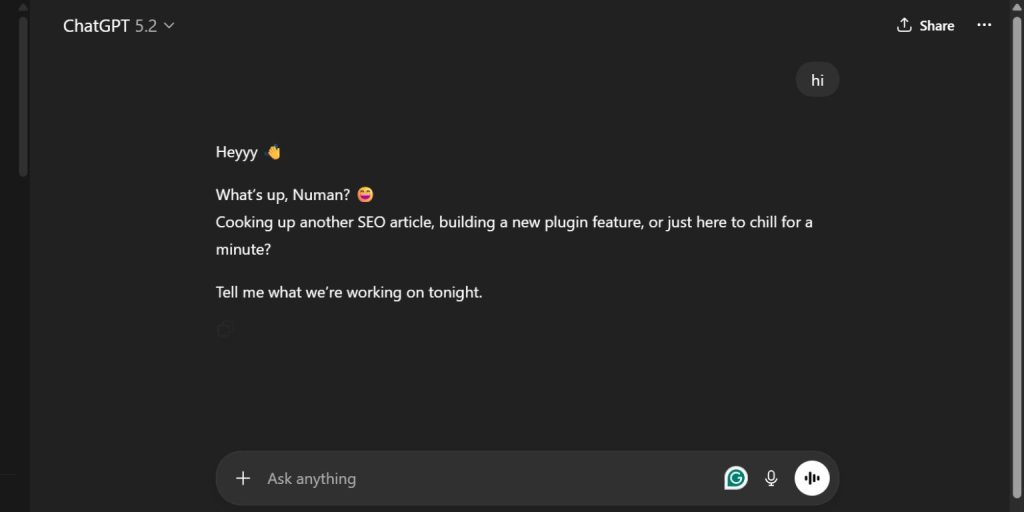Click the upload arrow icon beside Share
Viewport: 1024px width, 512px height.
(904, 25)
